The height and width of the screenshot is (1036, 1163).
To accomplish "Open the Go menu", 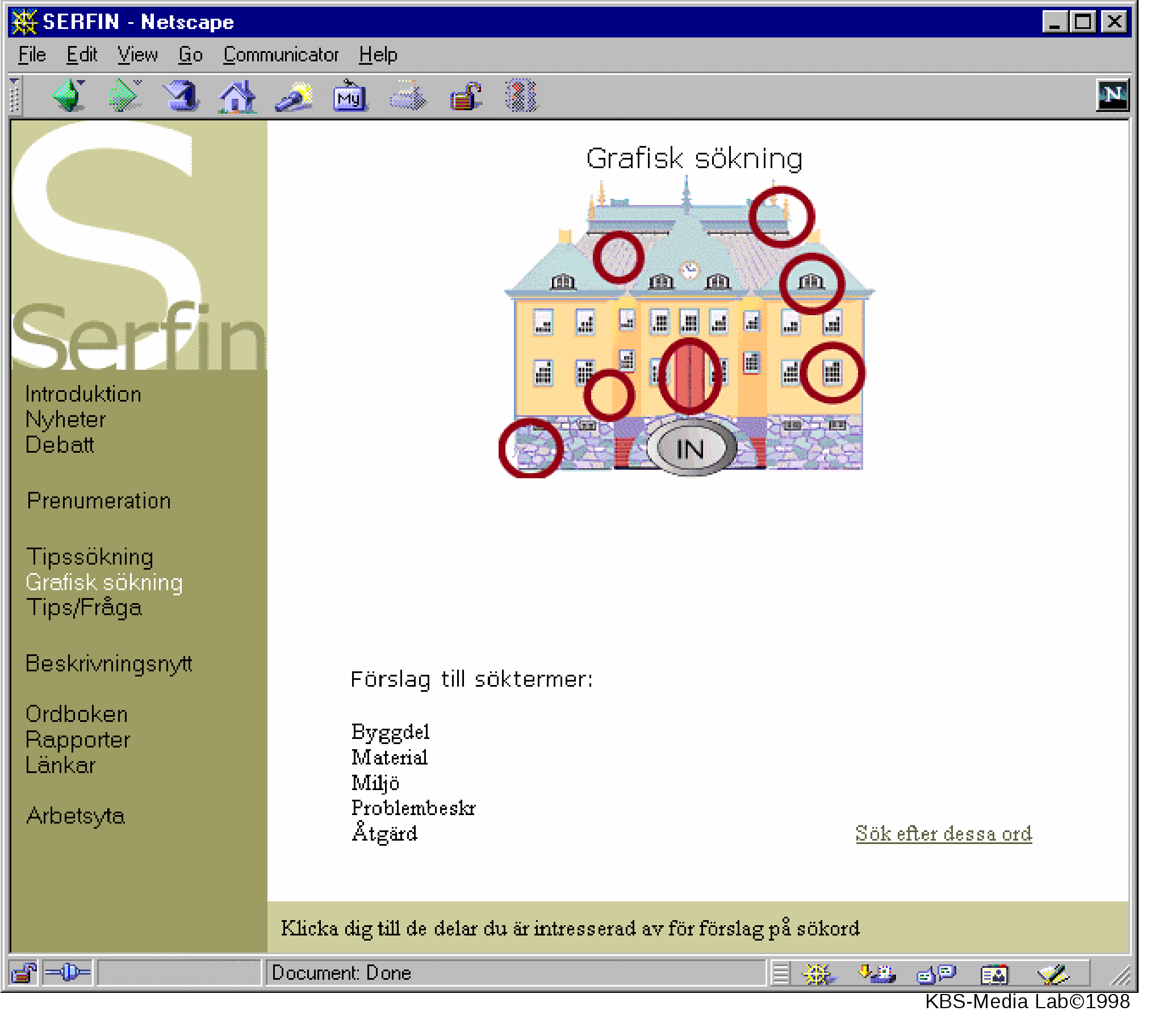I will (x=191, y=55).
